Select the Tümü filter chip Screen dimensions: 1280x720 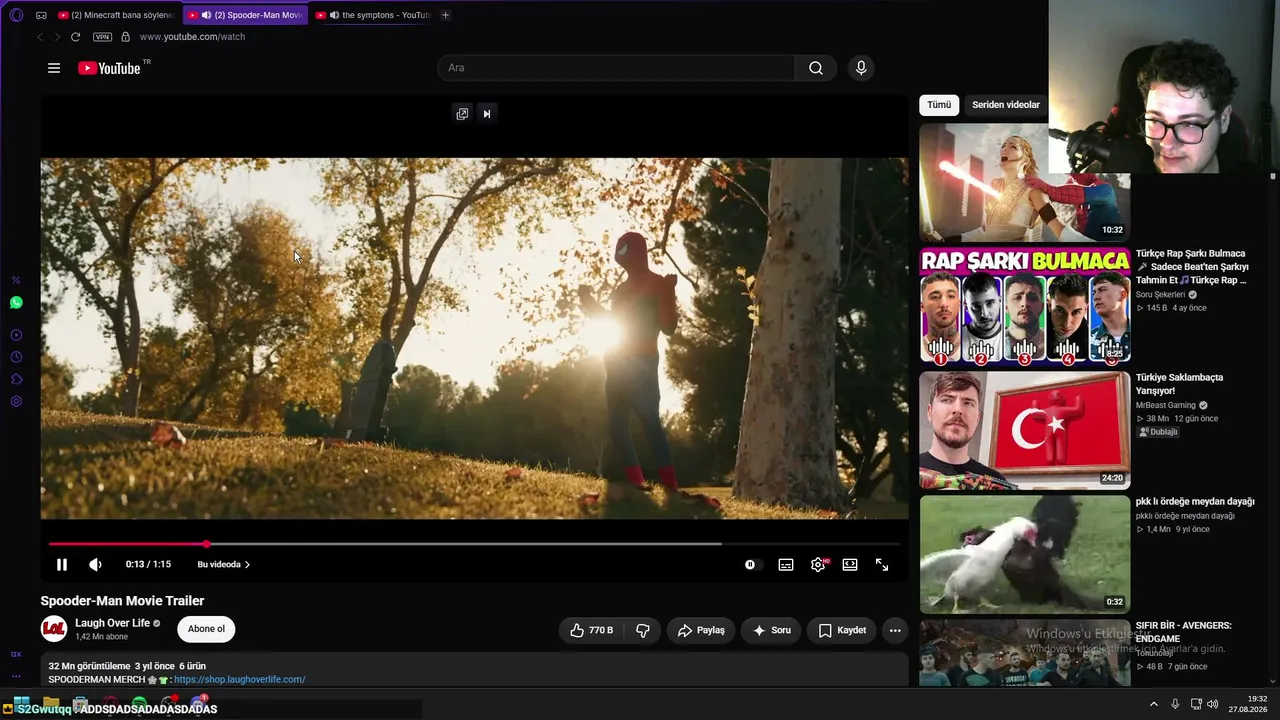tap(939, 105)
